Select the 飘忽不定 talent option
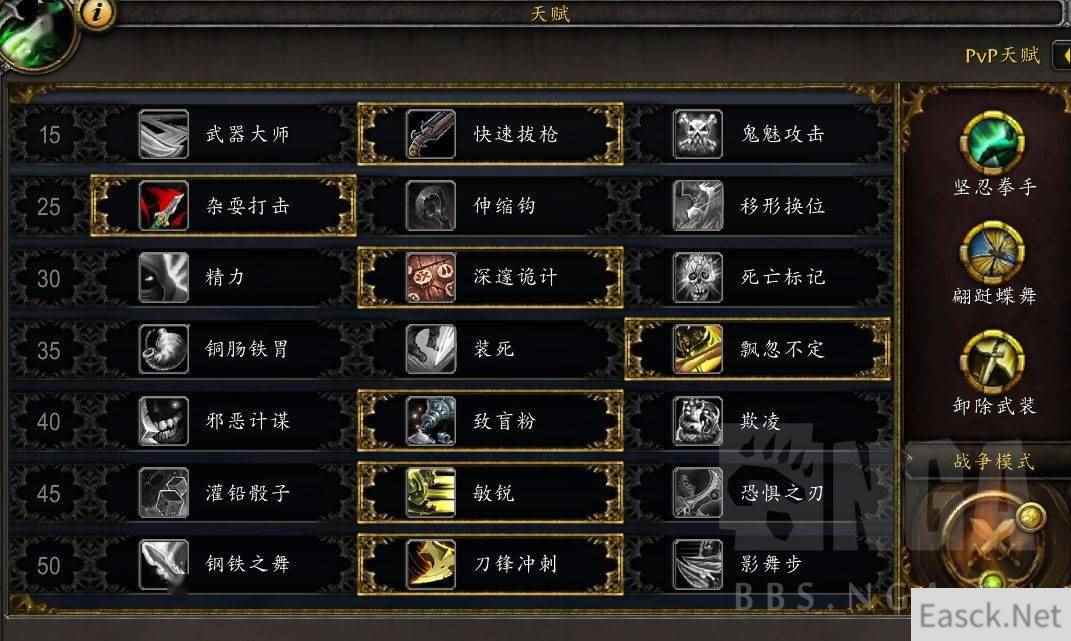This screenshot has height=641, width=1071. [757, 349]
